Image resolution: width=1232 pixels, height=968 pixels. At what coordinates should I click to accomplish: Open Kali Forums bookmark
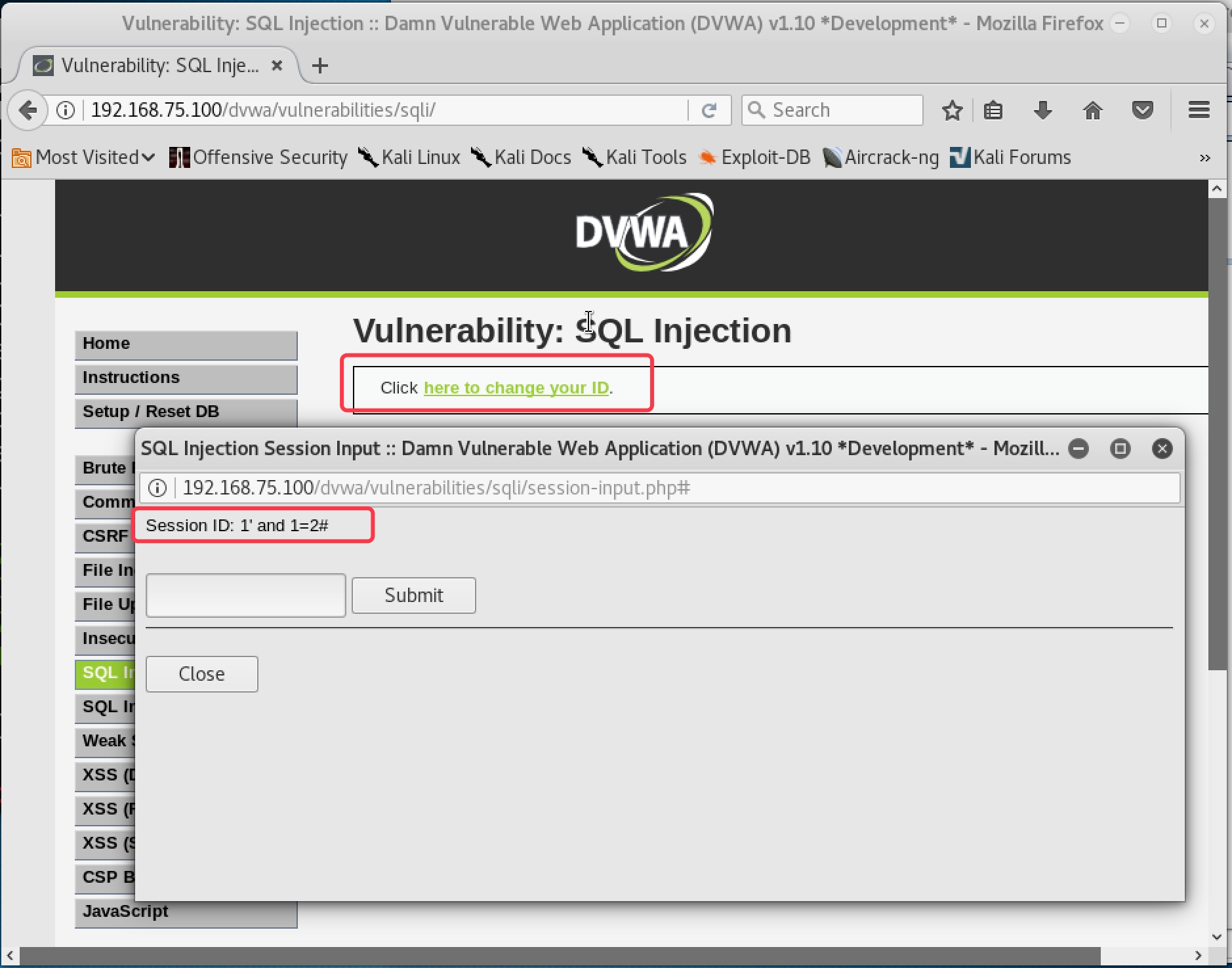[x=1011, y=157]
